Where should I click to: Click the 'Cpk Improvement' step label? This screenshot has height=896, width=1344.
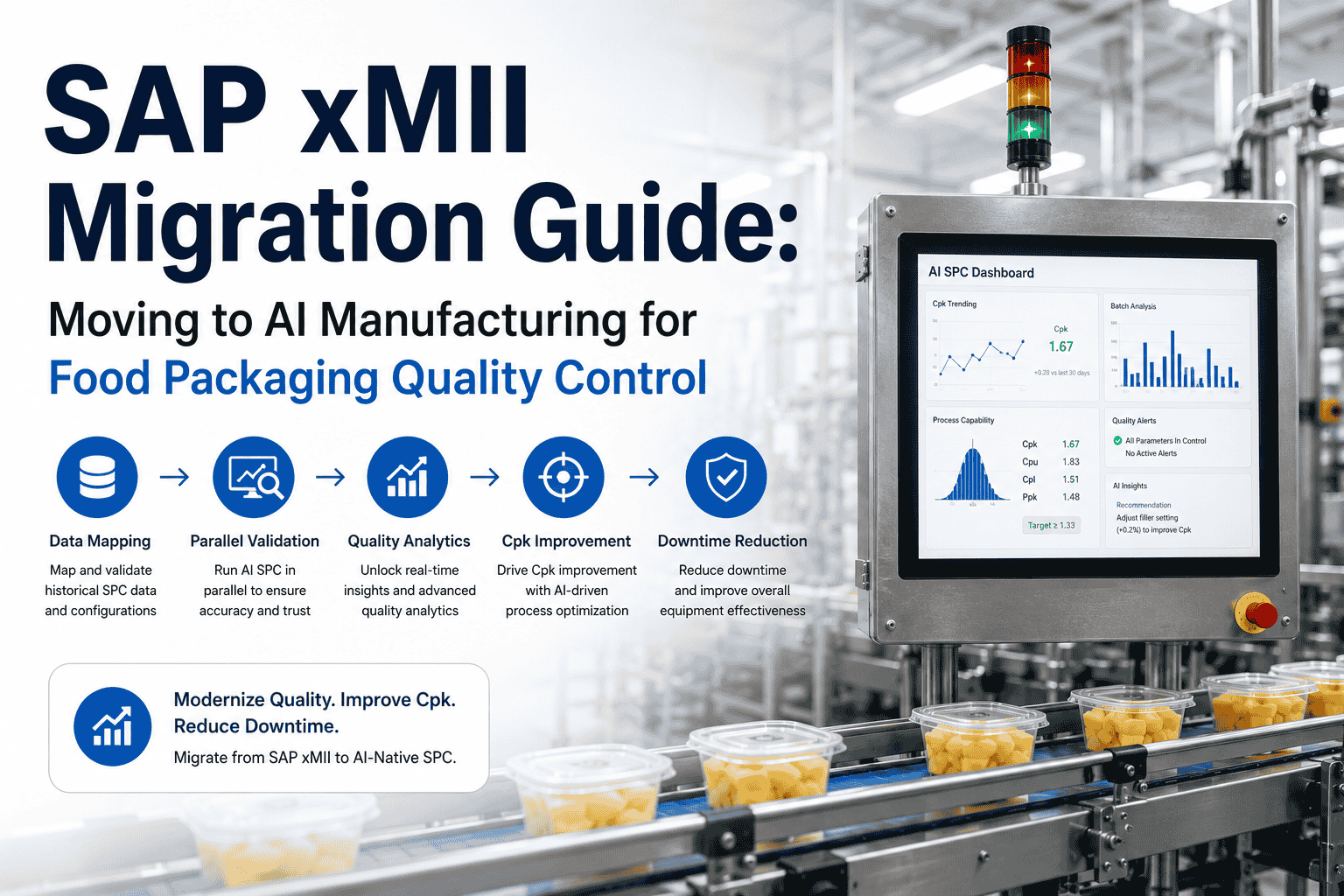coord(566,542)
